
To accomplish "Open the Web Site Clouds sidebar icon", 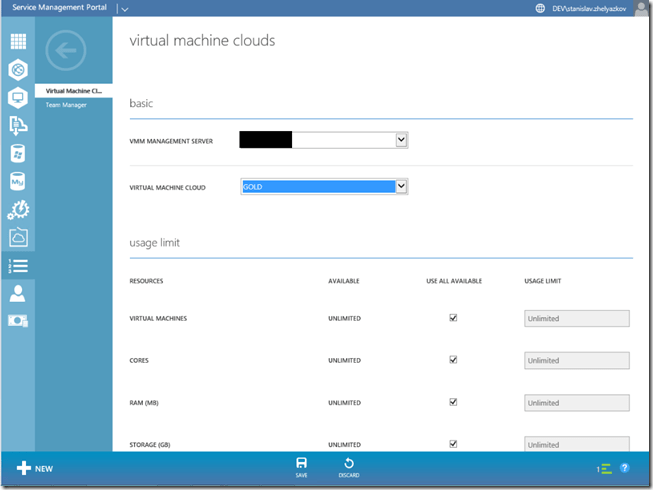I will (17, 70).
